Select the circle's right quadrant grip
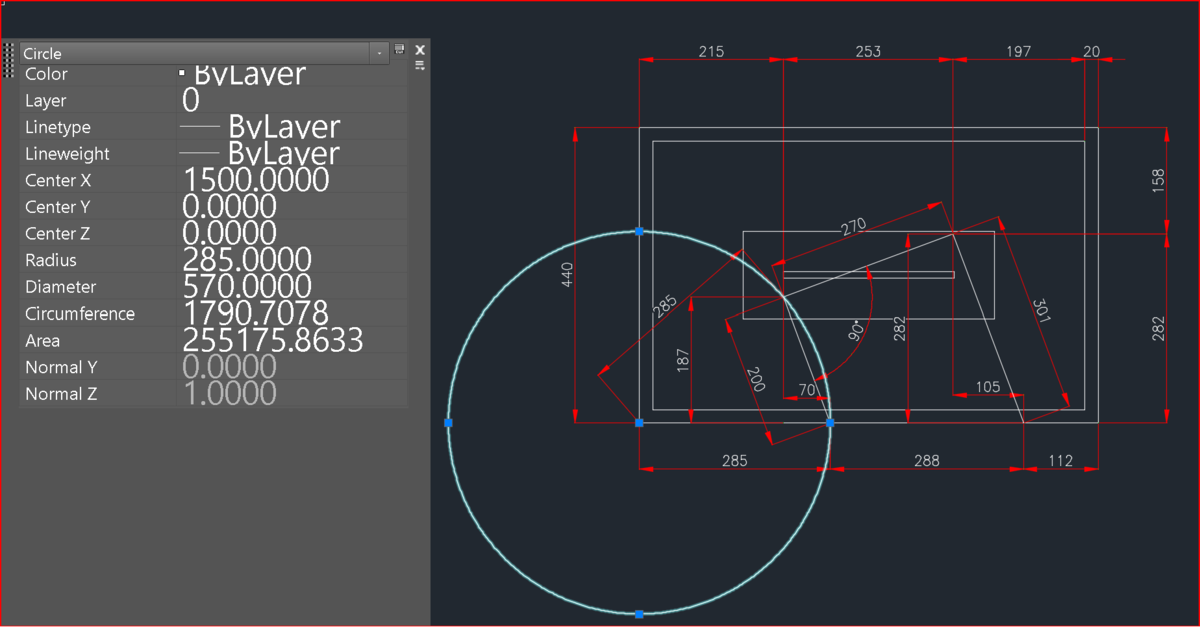Screen dimensions: 1200x627 [x=830, y=423]
